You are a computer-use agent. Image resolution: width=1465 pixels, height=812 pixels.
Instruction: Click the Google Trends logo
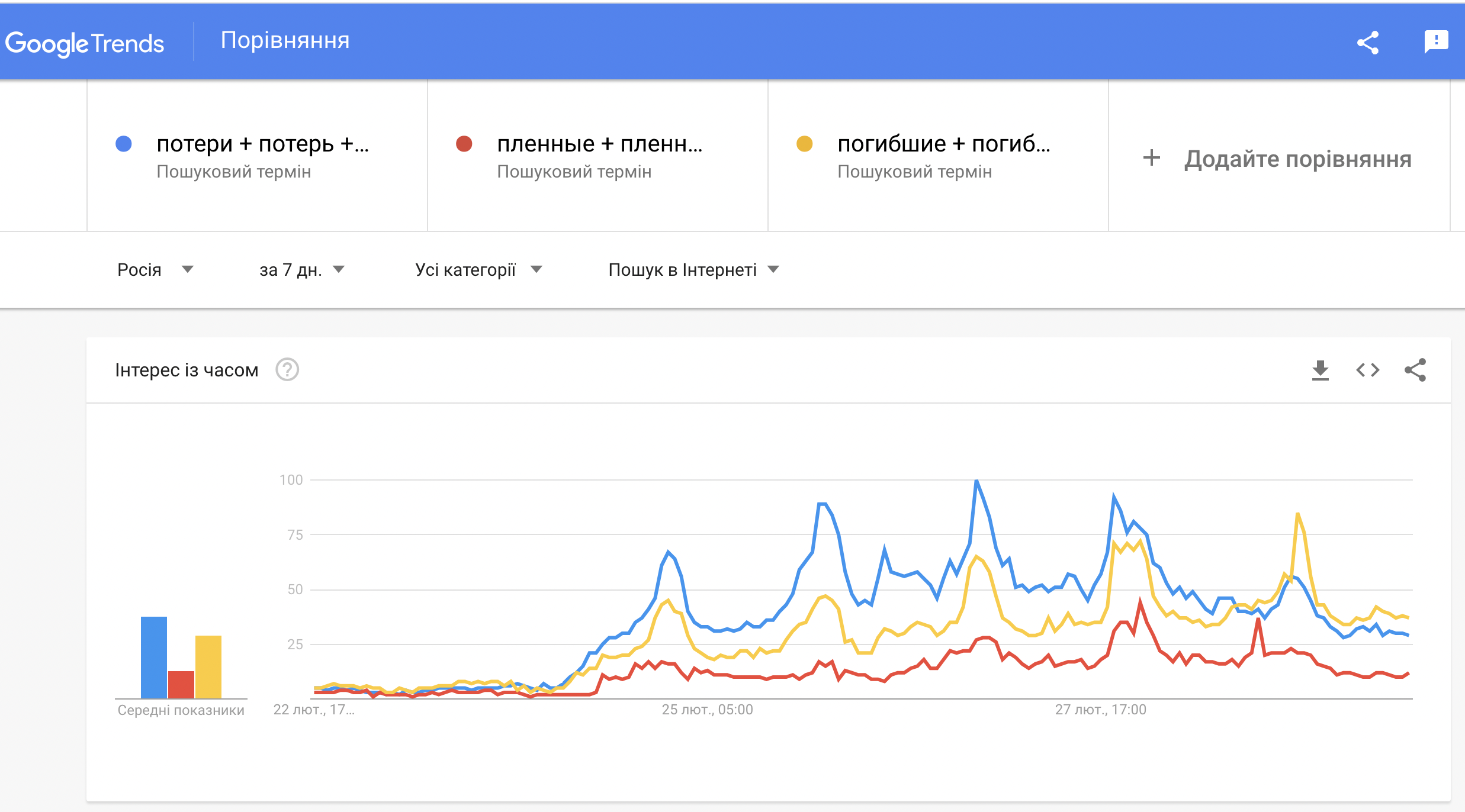85,43
